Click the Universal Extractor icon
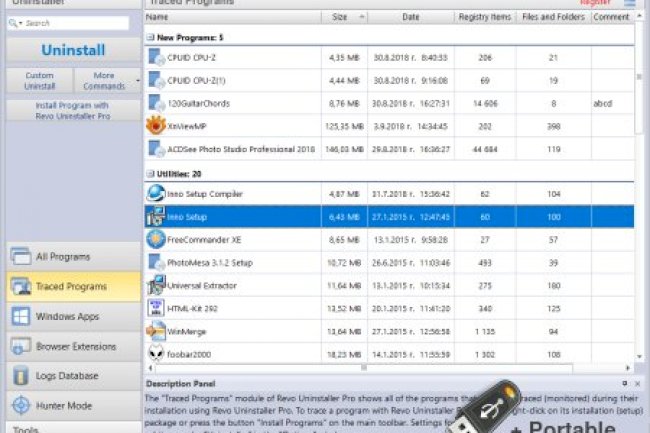This screenshot has width=650, height=433. coord(156,285)
